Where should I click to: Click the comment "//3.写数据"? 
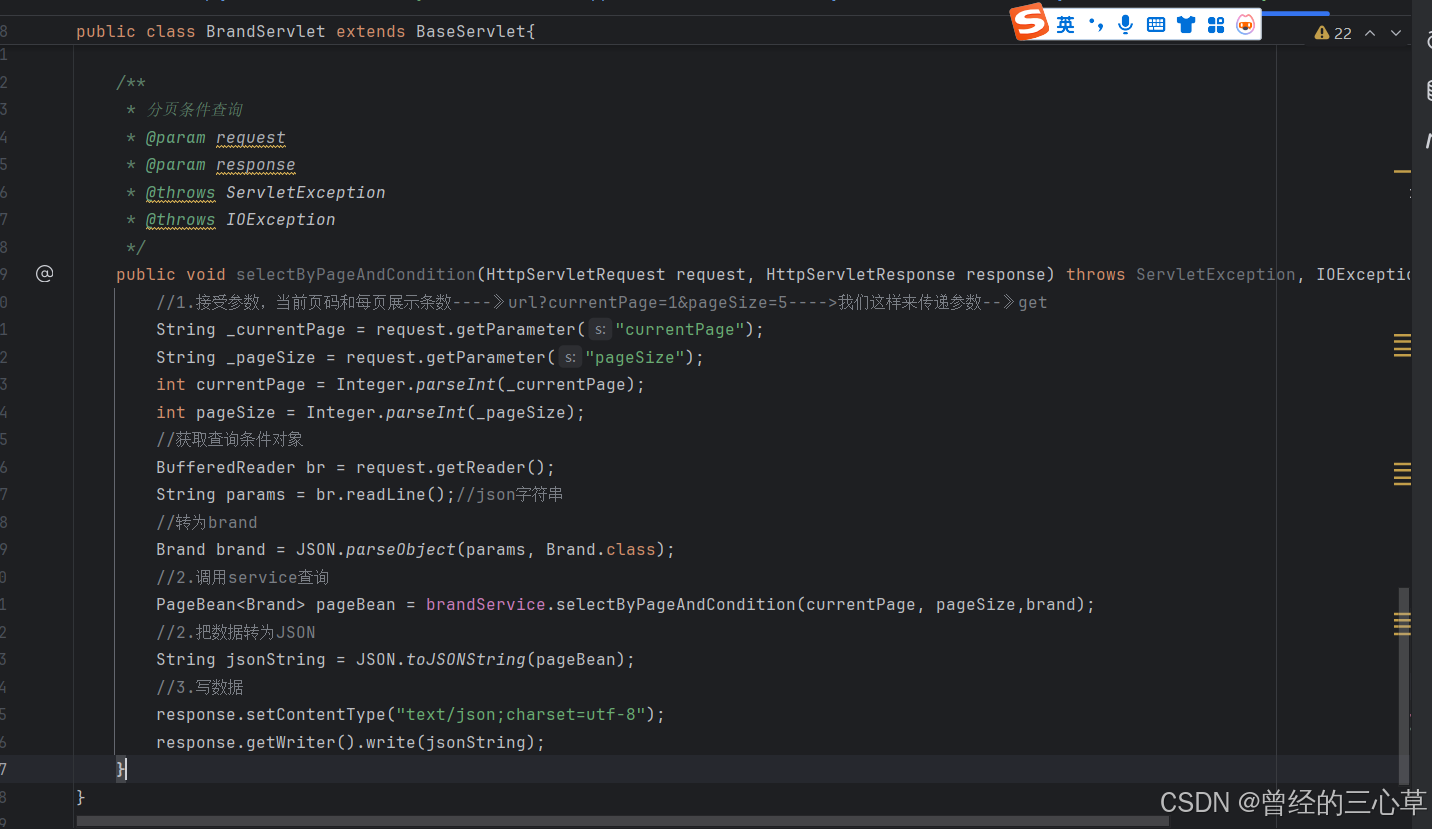click(x=200, y=687)
